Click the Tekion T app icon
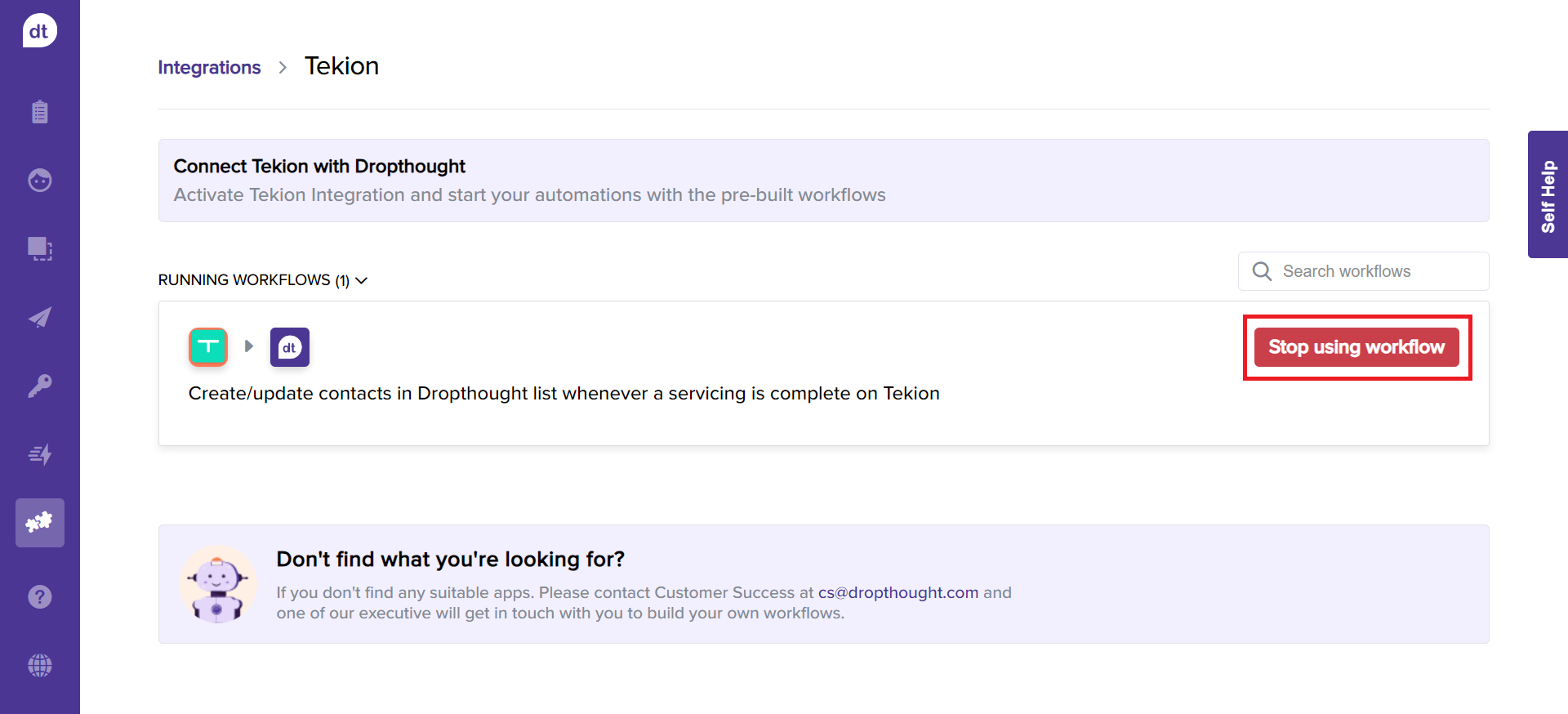Viewport: 1568px width, 714px height. pos(208,347)
